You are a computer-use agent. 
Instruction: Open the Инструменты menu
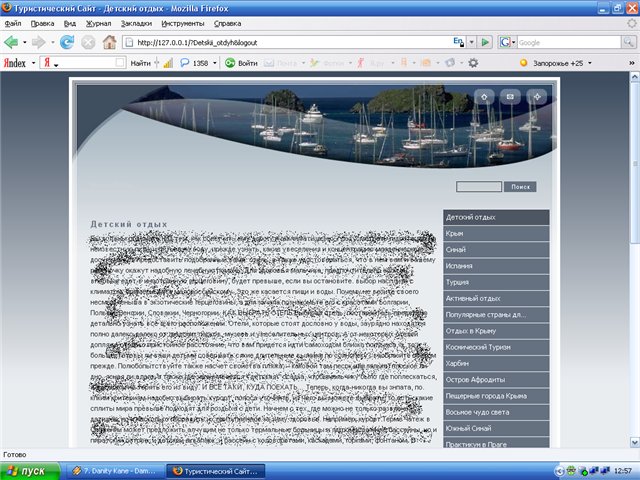pos(183,23)
